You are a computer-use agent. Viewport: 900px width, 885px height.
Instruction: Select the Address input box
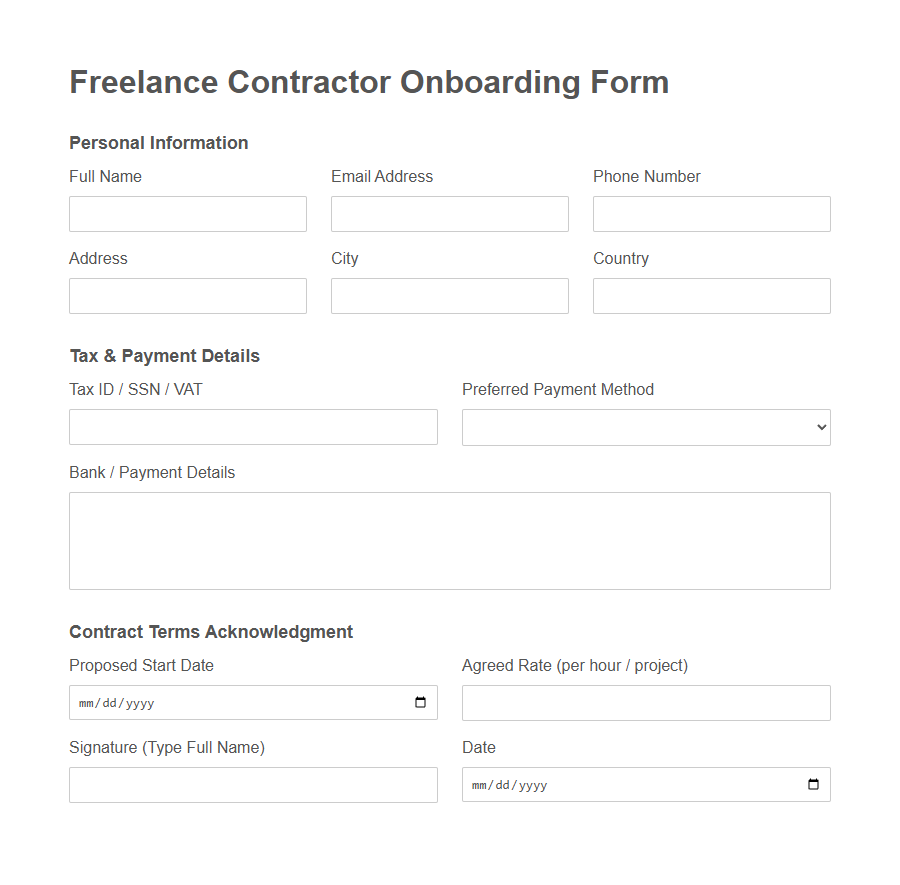click(187, 295)
